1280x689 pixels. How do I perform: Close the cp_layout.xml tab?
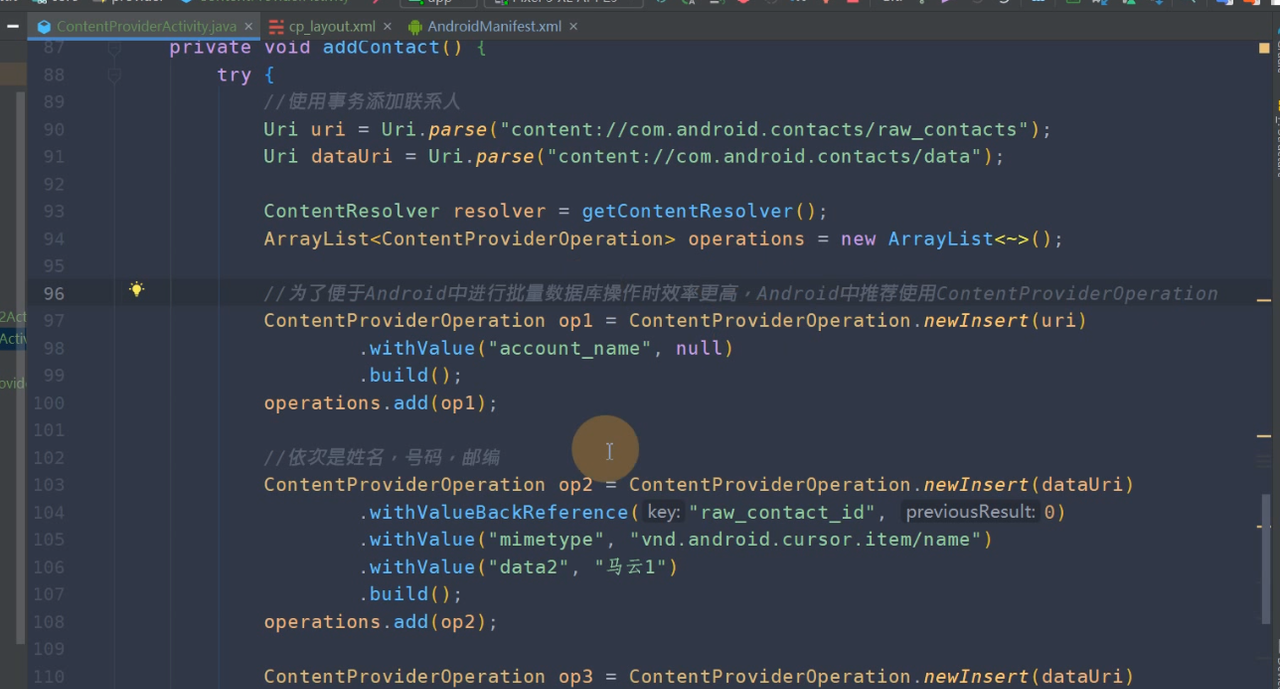[x=388, y=27]
